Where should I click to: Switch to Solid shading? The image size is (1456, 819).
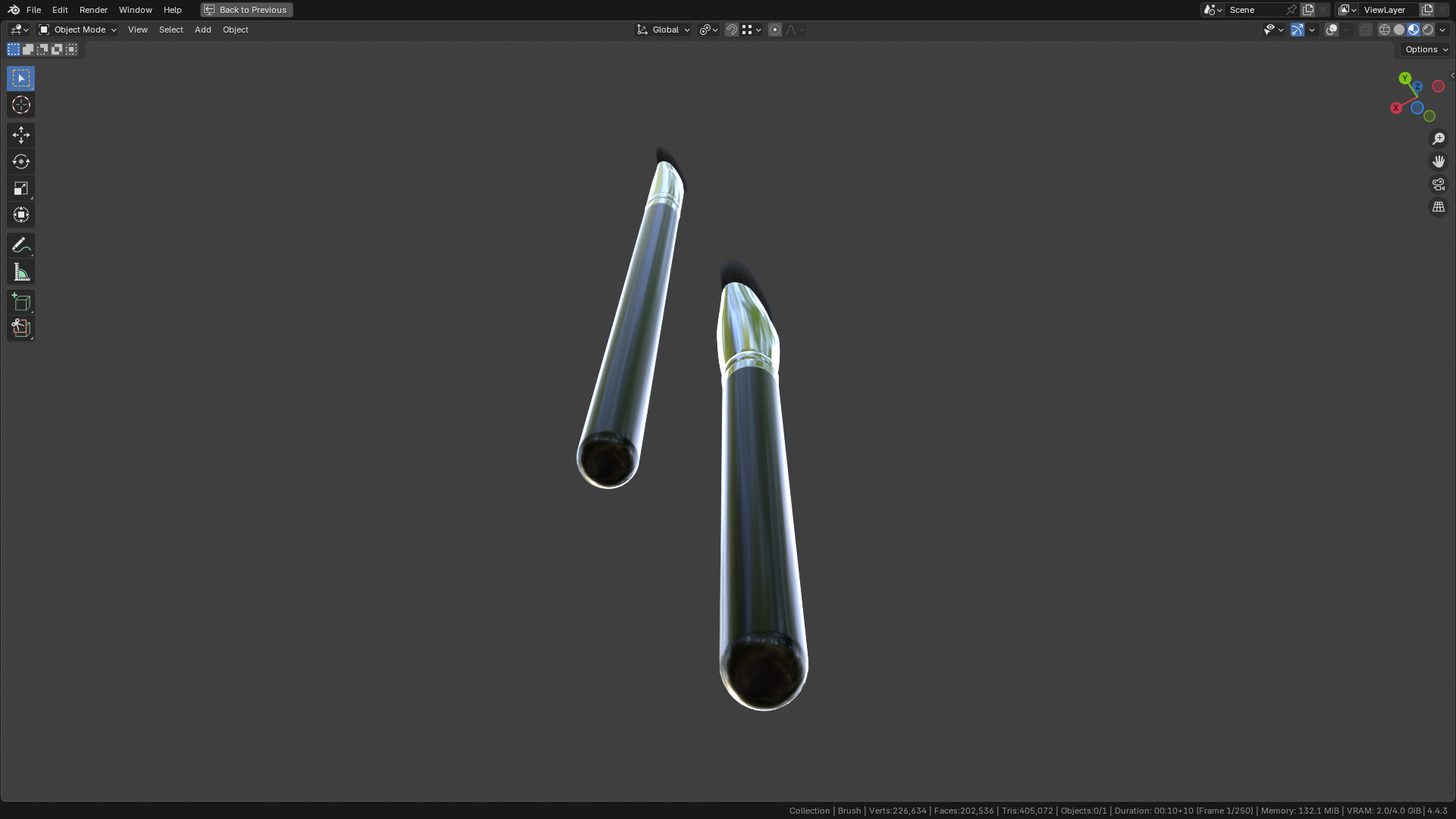(x=1399, y=30)
